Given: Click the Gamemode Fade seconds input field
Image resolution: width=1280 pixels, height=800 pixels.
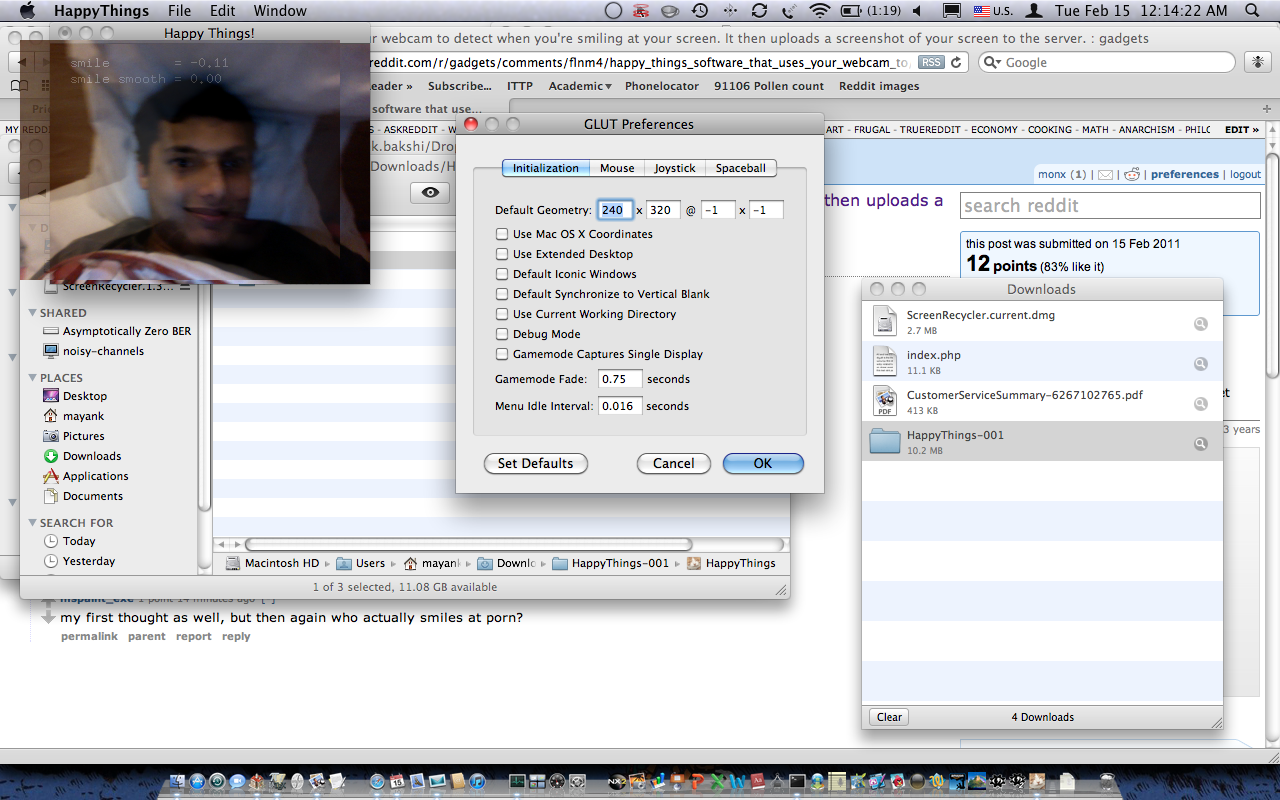Looking at the screenshot, I should coord(620,379).
